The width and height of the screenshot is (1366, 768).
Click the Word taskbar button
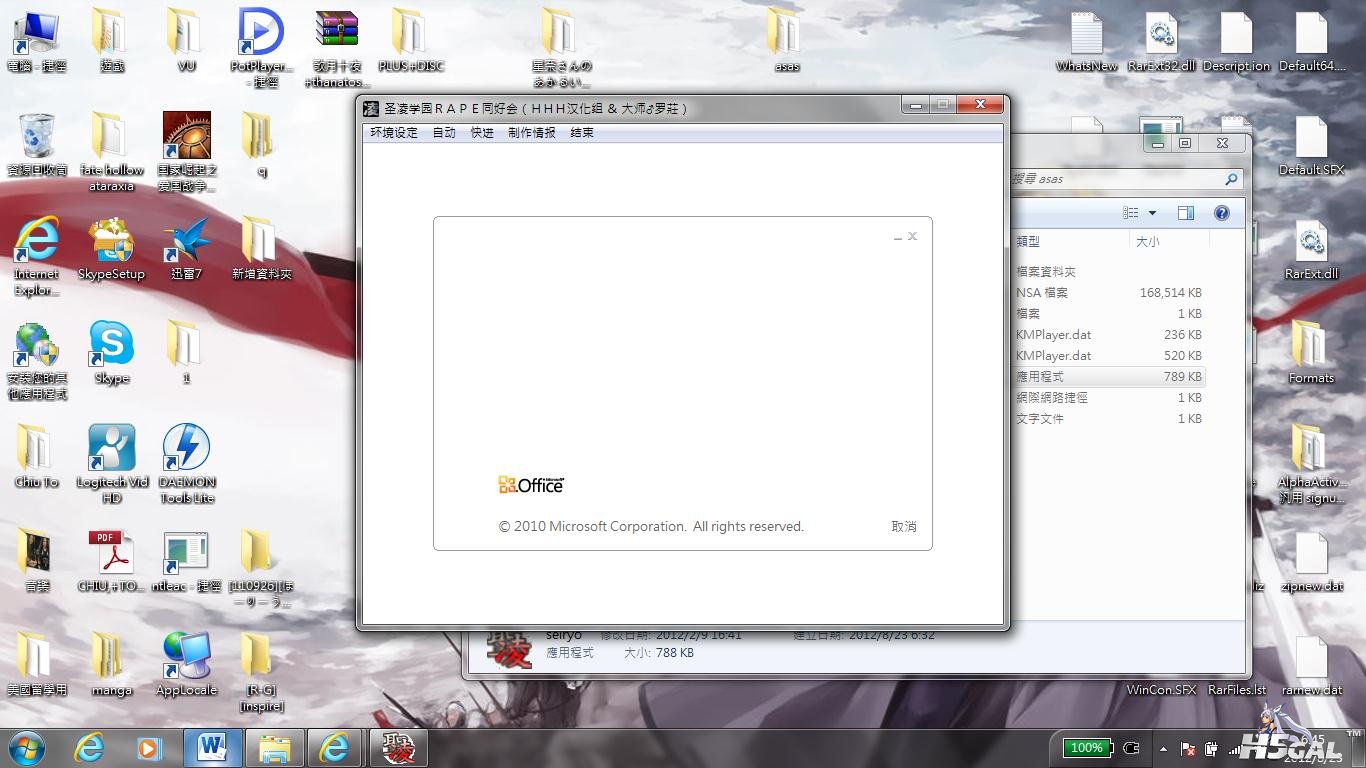coord(213,747)
